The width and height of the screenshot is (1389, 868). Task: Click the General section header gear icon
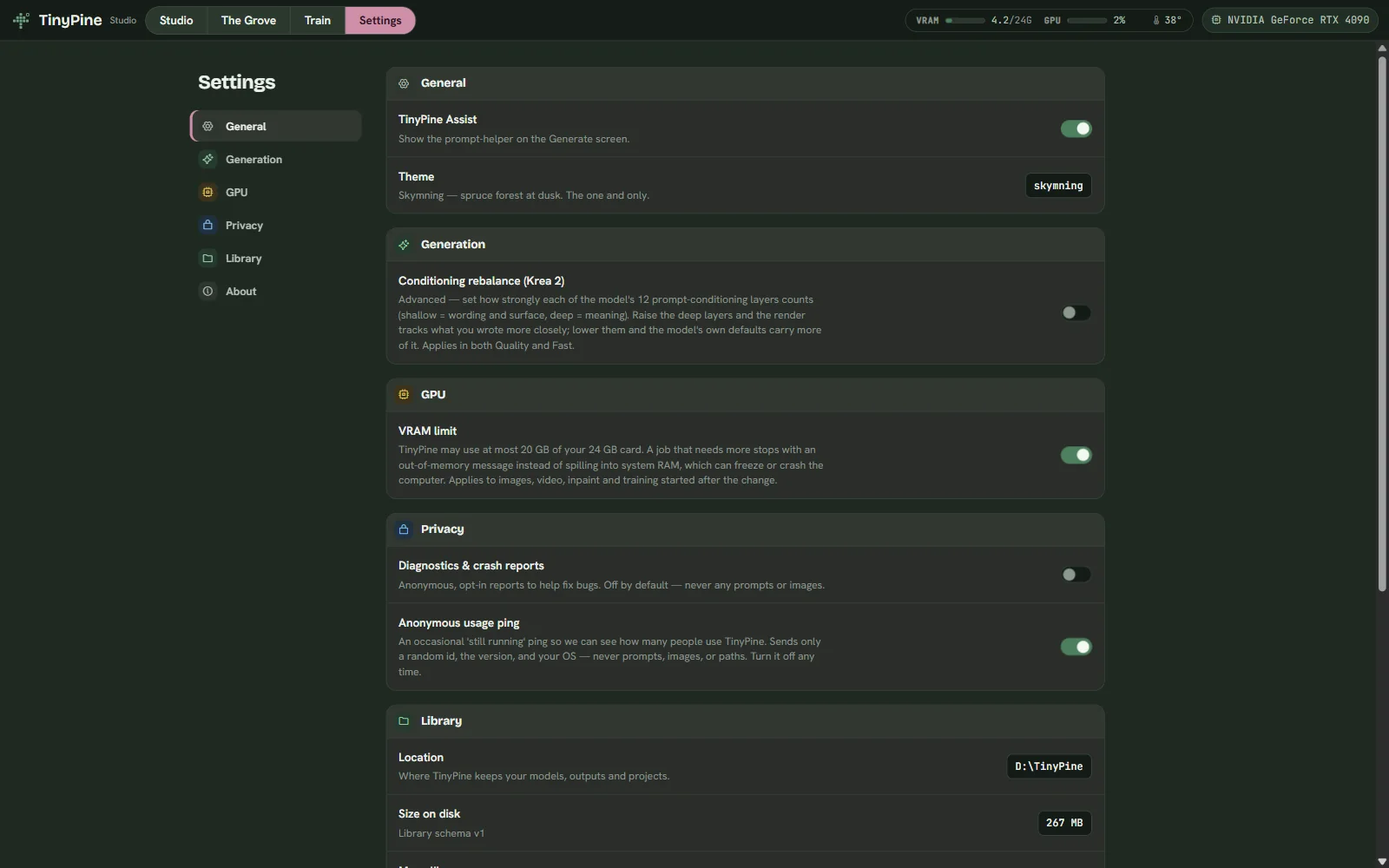pos(404,83)
